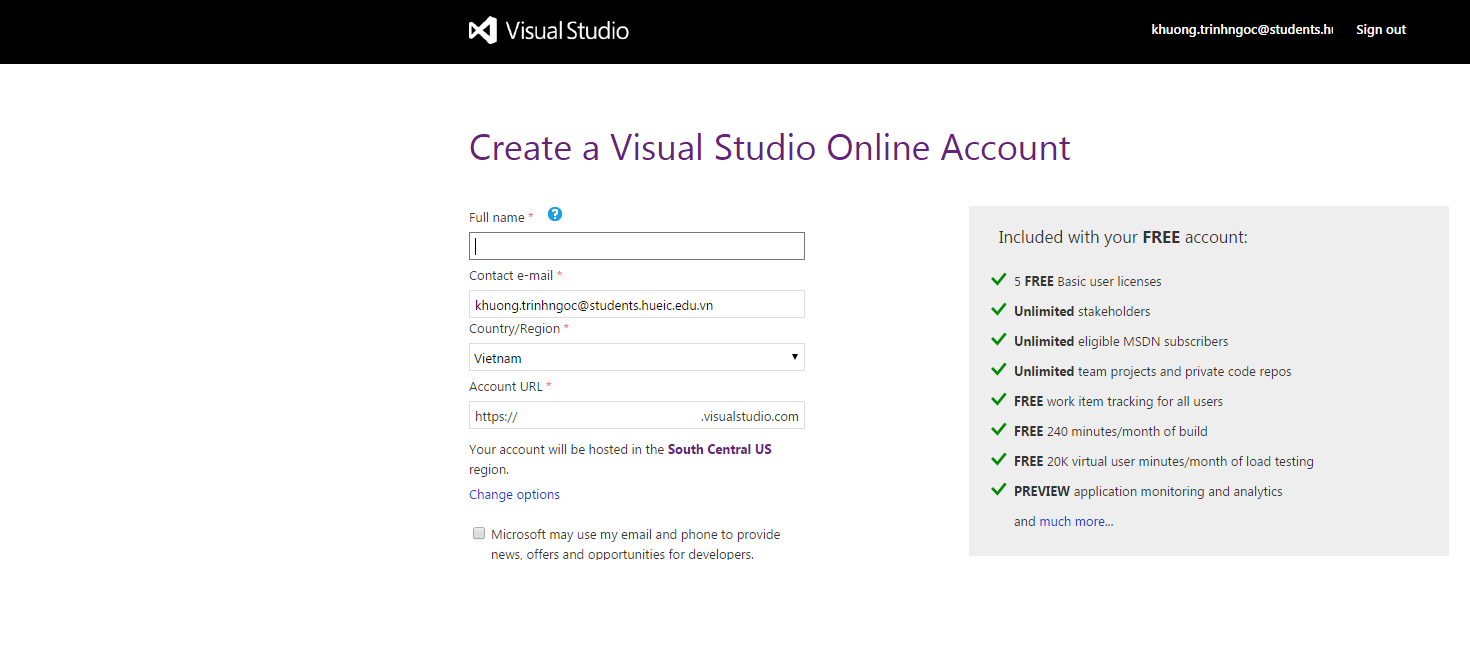Image resolution: width=1470 pixels, height=648 pixels.
Task: Click the 'Account URL' field label
Action: [506, 387]
